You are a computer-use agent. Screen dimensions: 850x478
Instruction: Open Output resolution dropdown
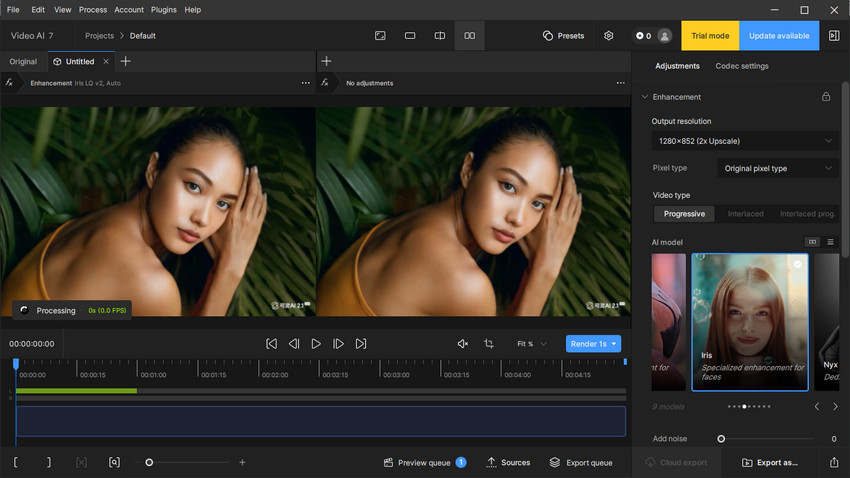tap(745, 141)
